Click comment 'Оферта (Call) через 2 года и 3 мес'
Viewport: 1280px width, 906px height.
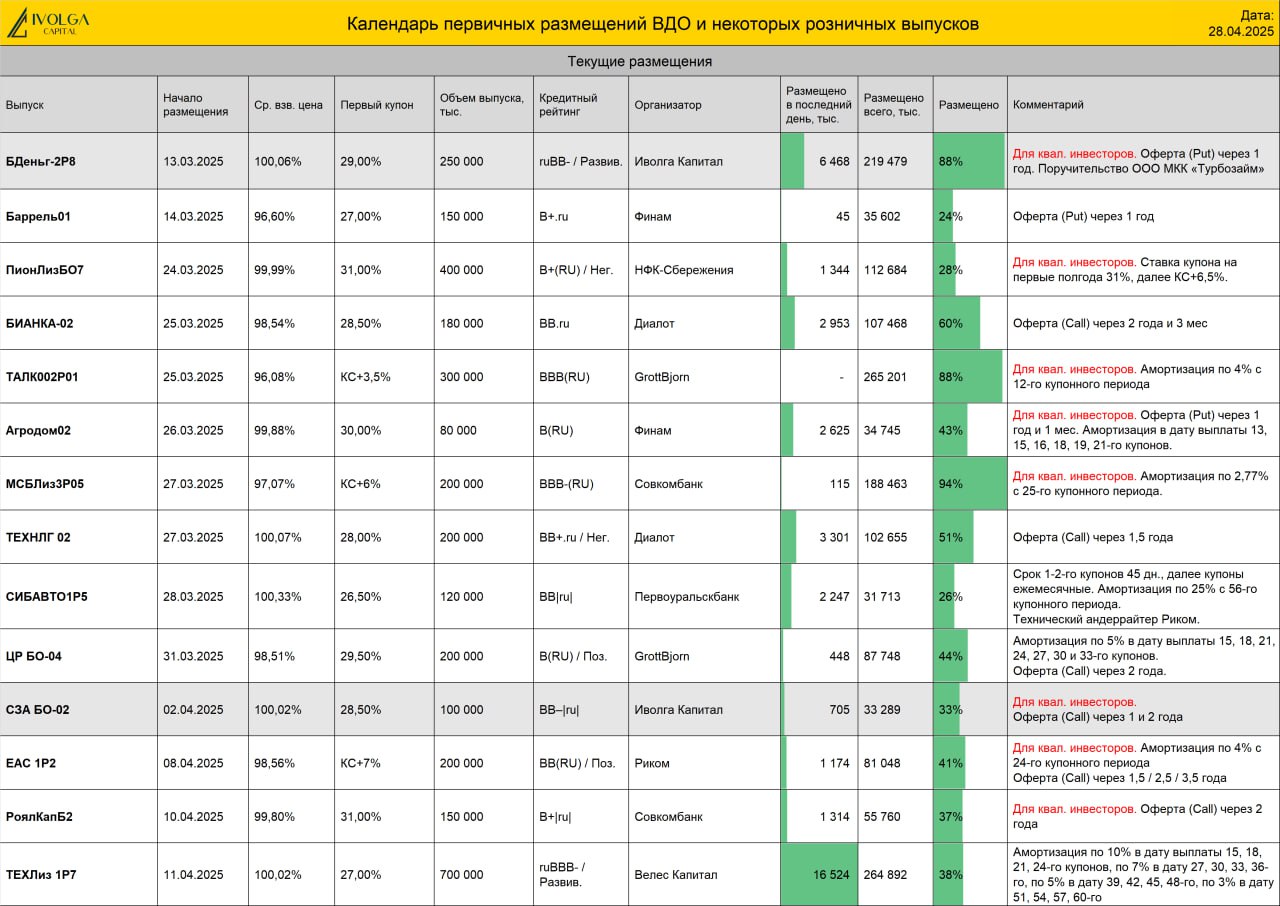pyautogui.click(x=1111, y=323)
